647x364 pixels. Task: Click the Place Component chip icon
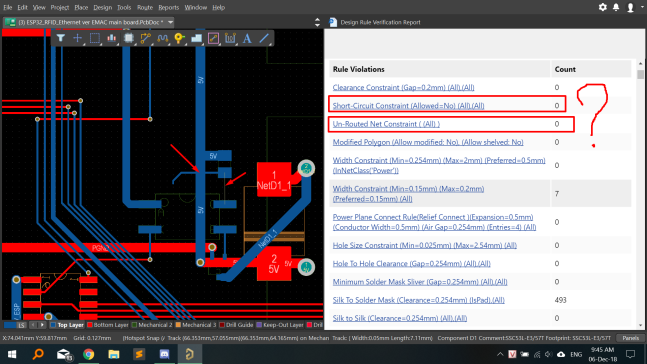(128, 38)
